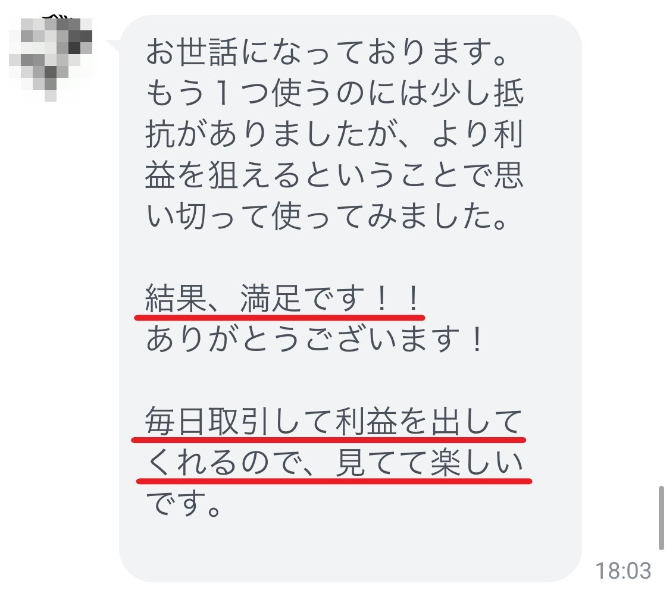Click the greeting line お世話になっております。

[327, 52]
